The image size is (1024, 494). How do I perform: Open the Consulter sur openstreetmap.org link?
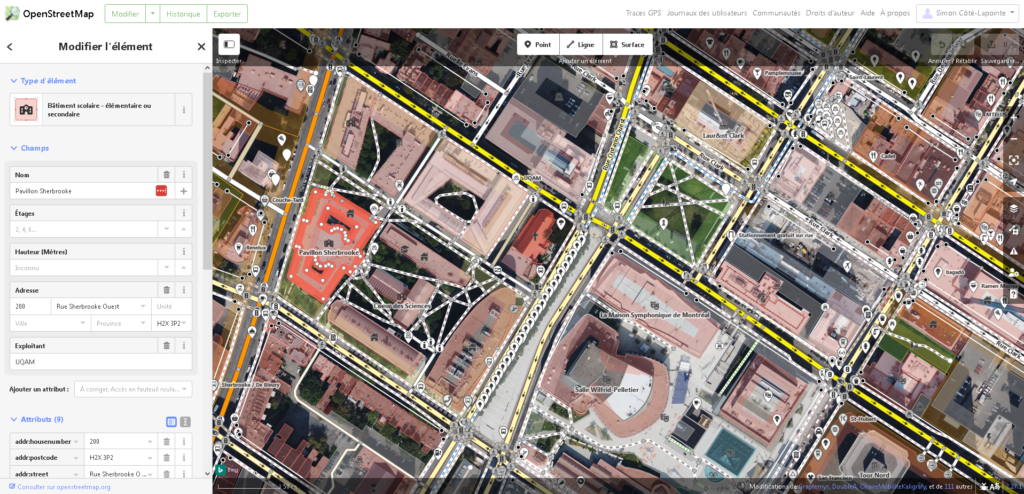[x=60, y=487]
